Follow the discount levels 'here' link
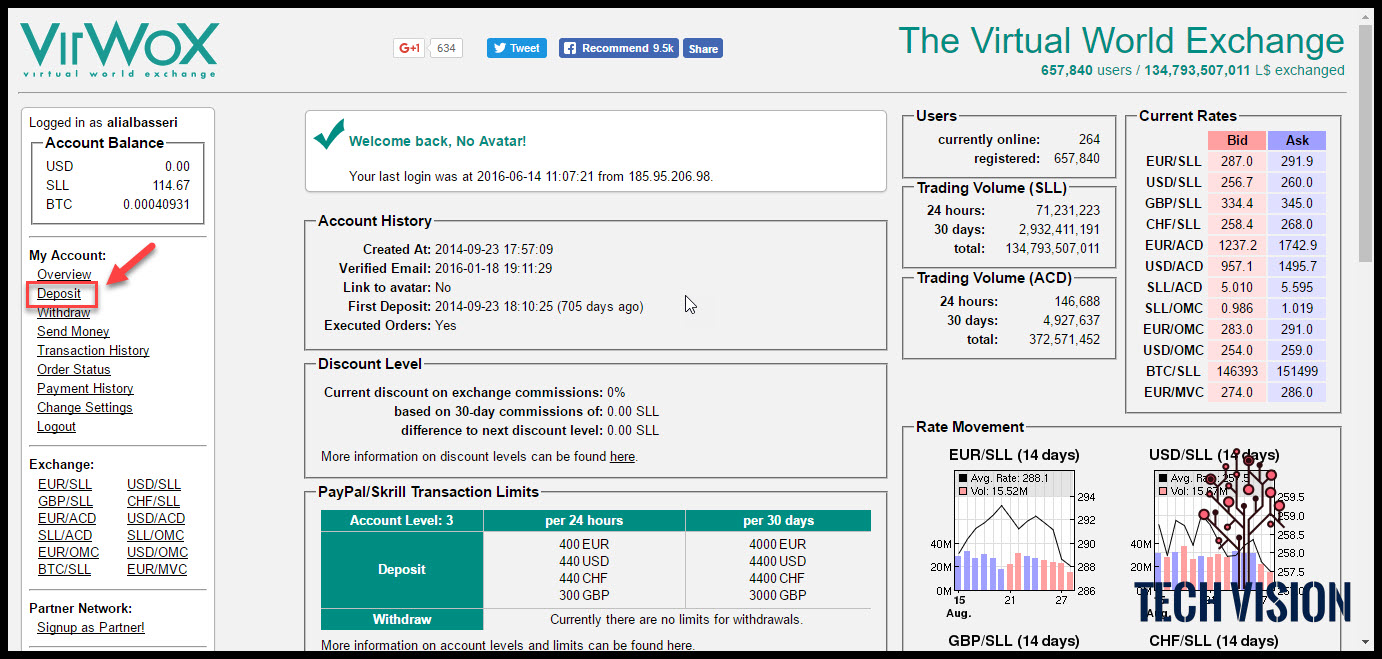 point(622,456)
